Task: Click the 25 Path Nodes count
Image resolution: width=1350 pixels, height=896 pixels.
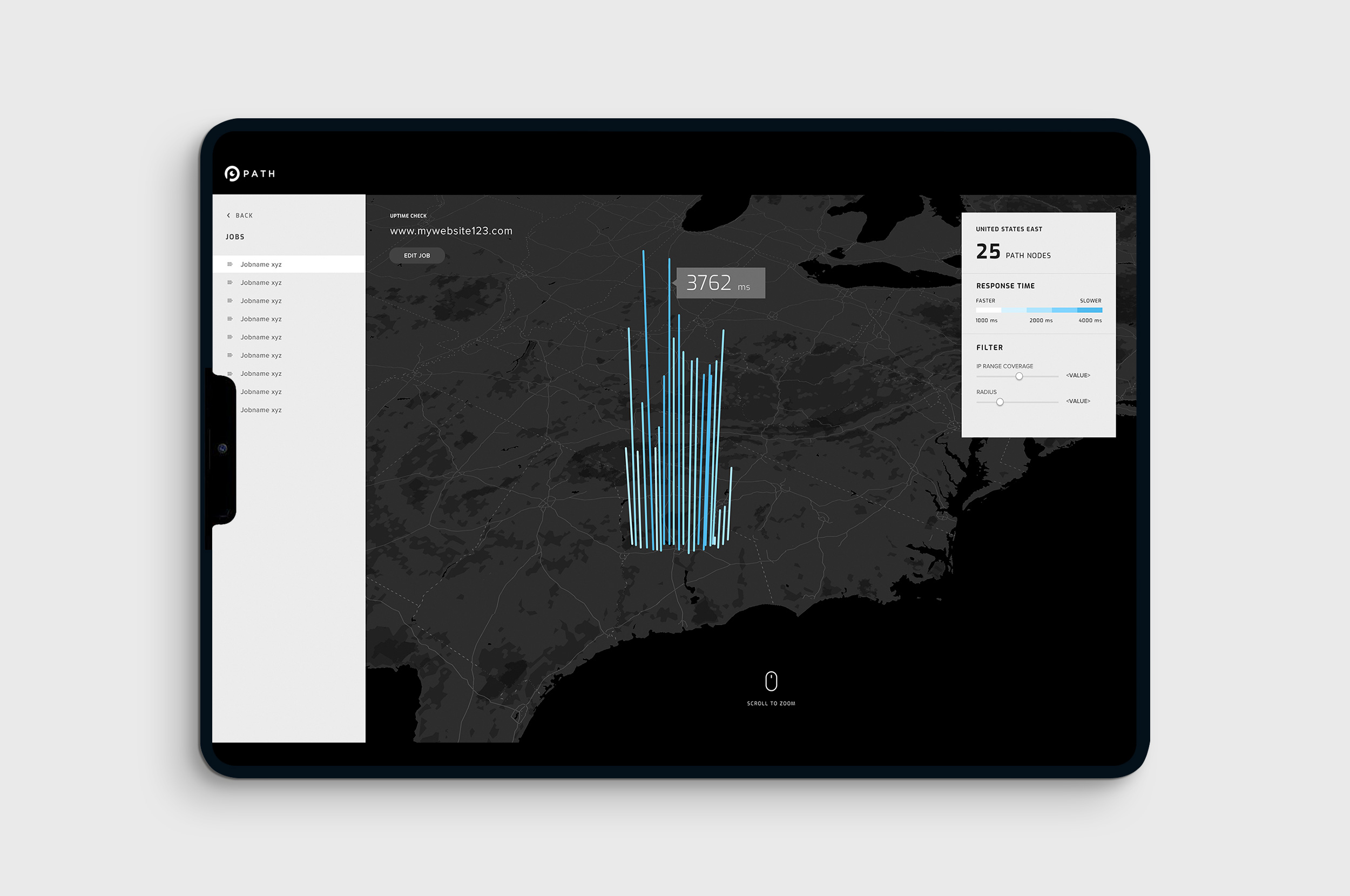Action: (988, 252)
